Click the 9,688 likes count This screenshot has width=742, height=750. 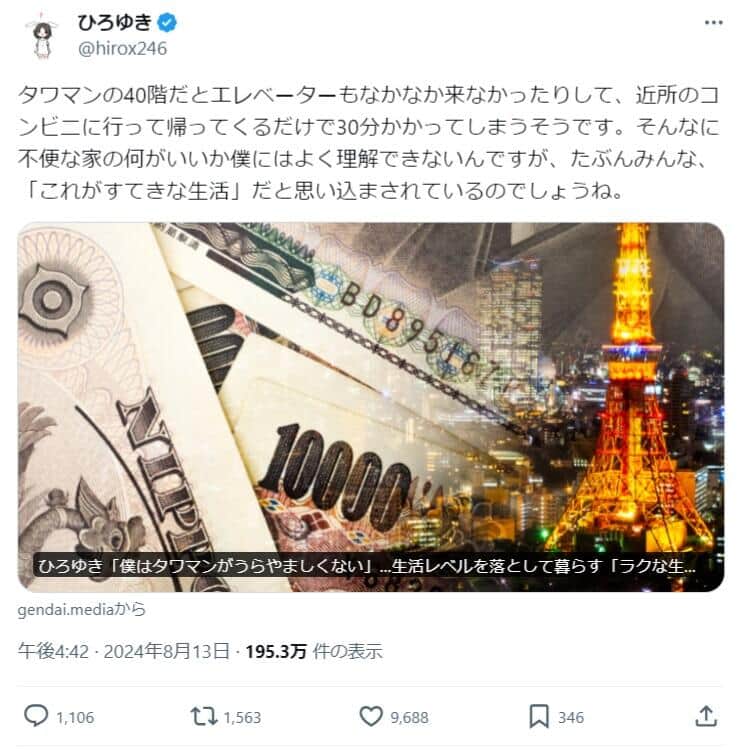[x=409, y=717]
